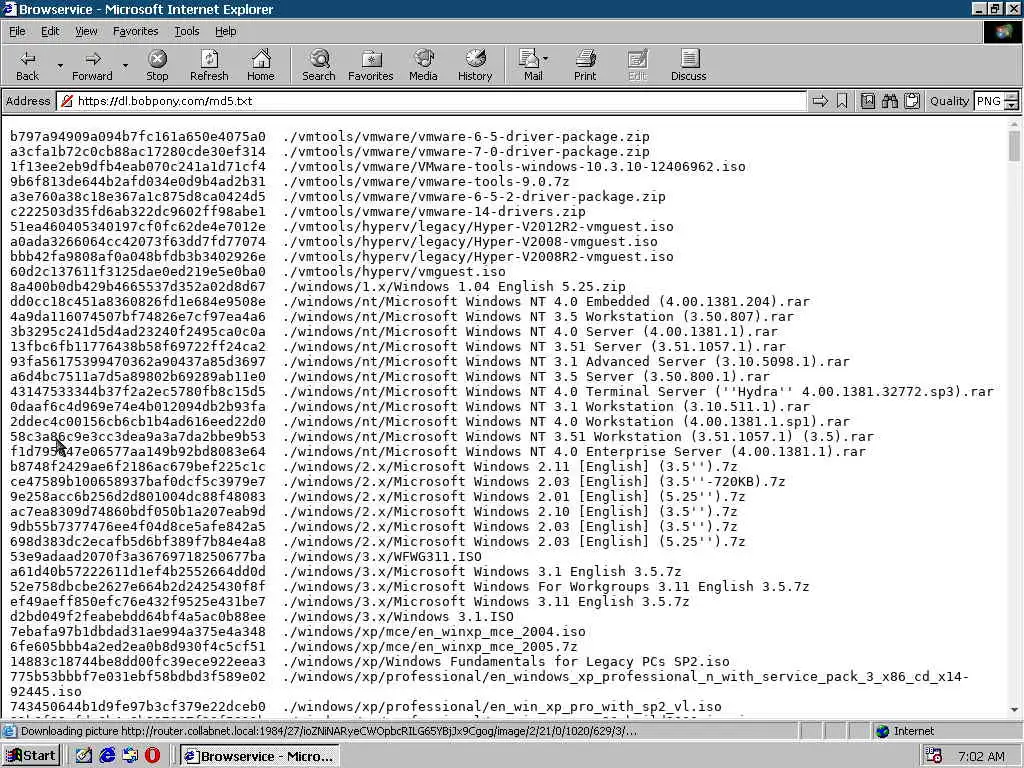Screen dimensions: 1024x768
Task: Click the Discuss toolbar button
Action: pos(688,65)
